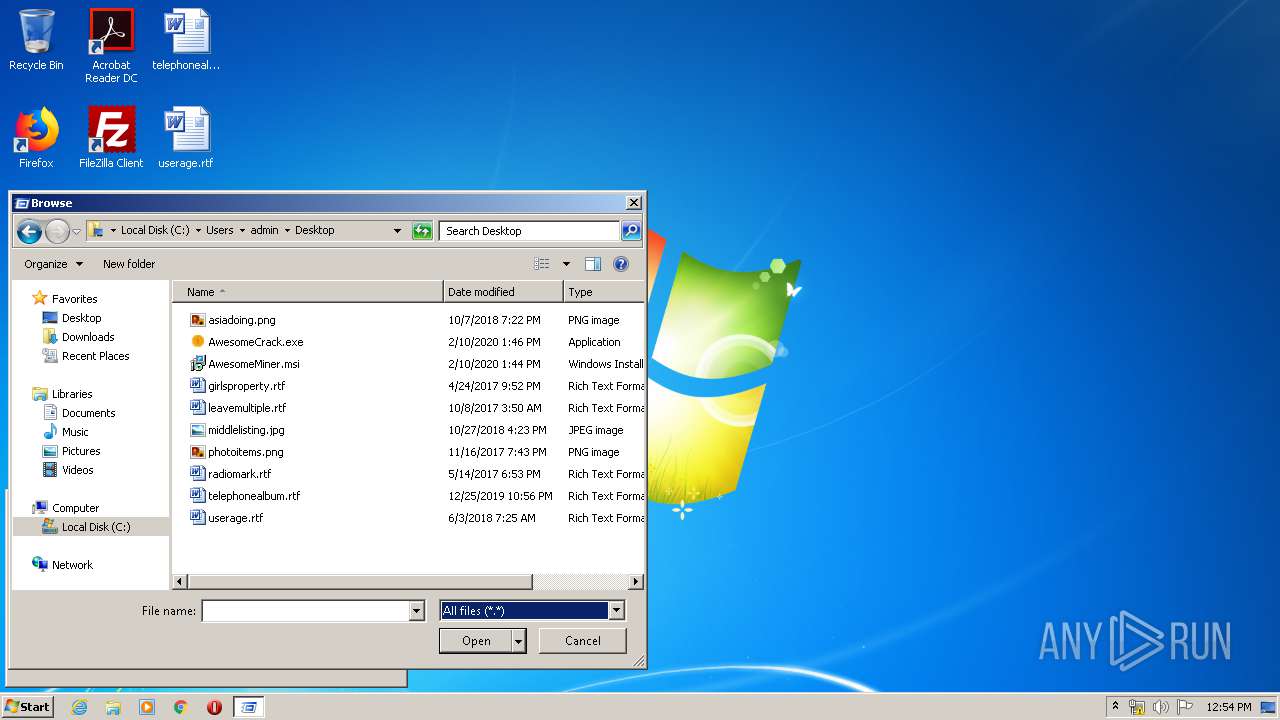Open Internet Explorer from taskbar
The height and width of the screenshot is (720, 1280).
tap(79, 707)
